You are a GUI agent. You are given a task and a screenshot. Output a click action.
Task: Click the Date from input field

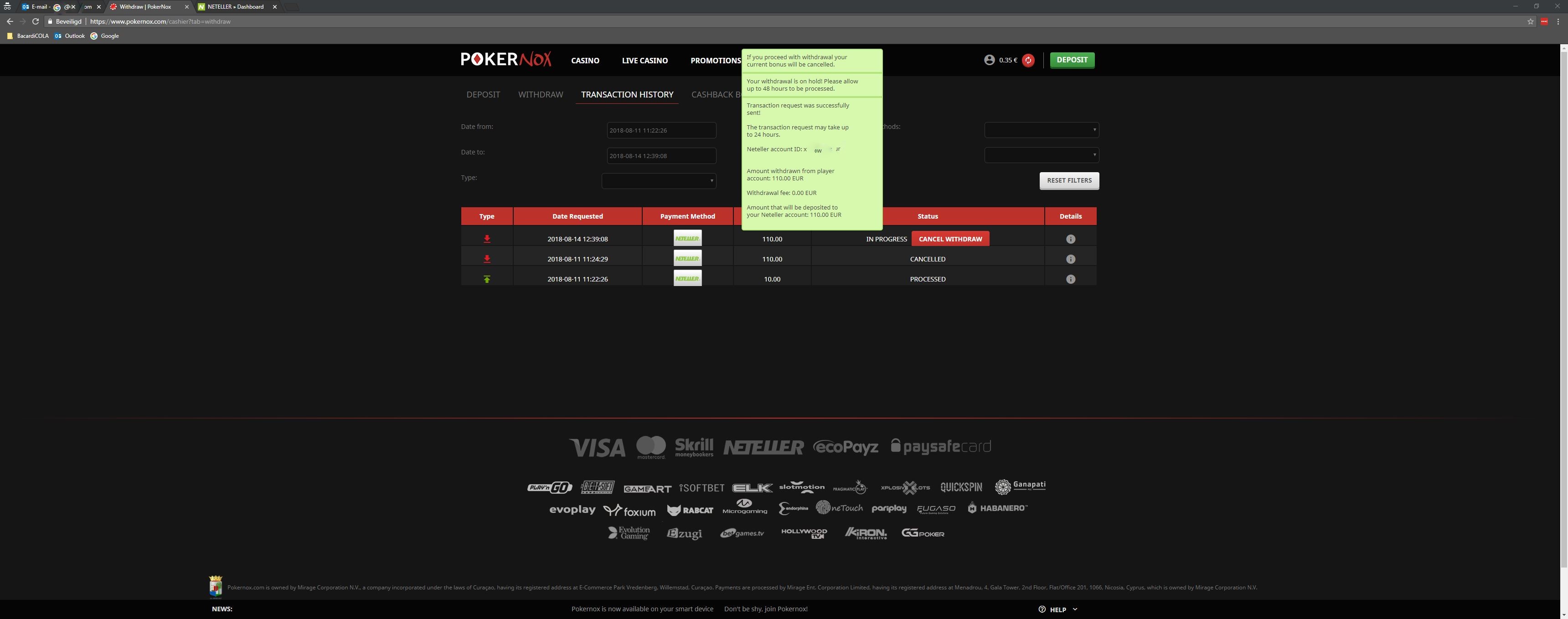(x=661, y=130)
